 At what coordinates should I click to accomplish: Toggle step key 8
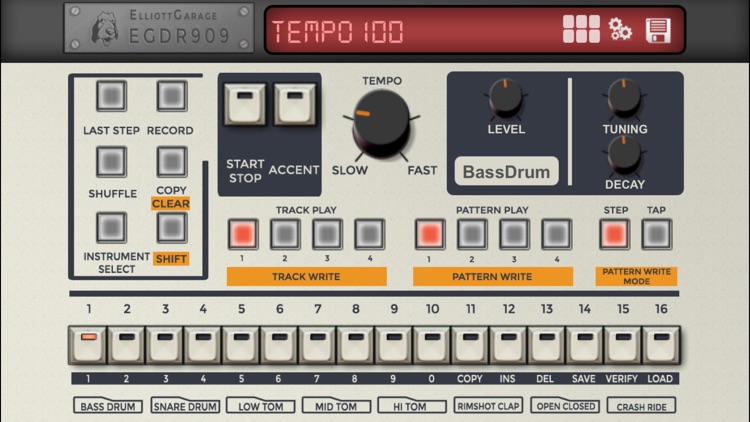coord(356,345)
